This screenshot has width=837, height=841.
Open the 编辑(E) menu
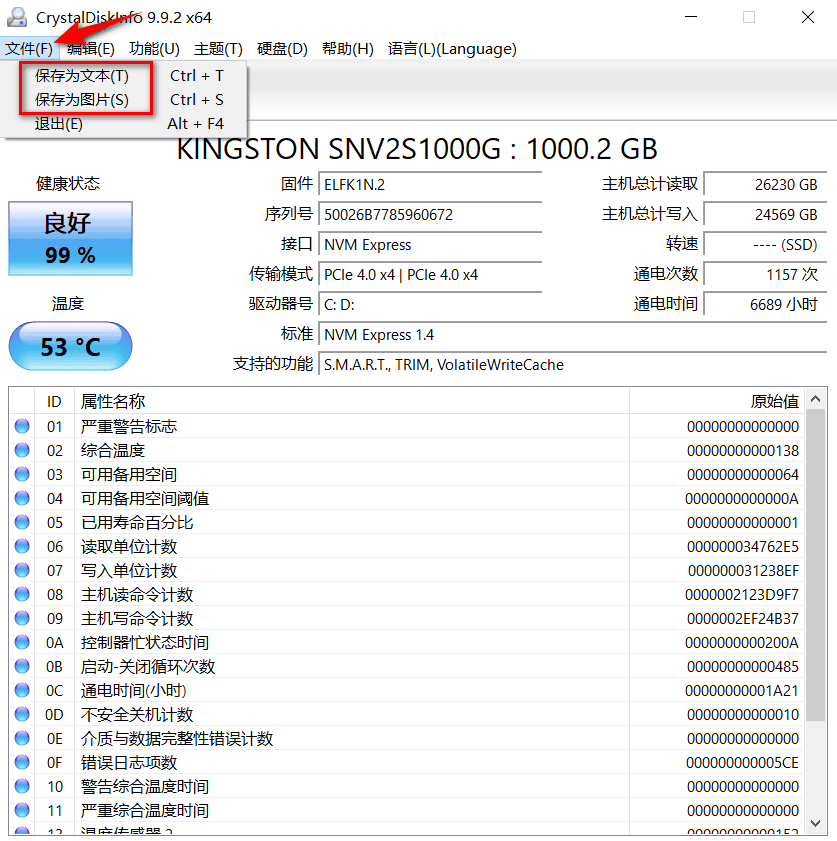click(91, 49)
